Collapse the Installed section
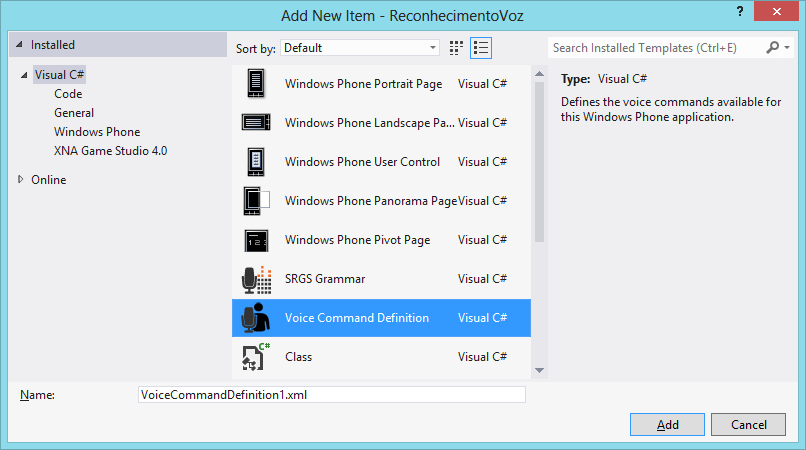 19,45
